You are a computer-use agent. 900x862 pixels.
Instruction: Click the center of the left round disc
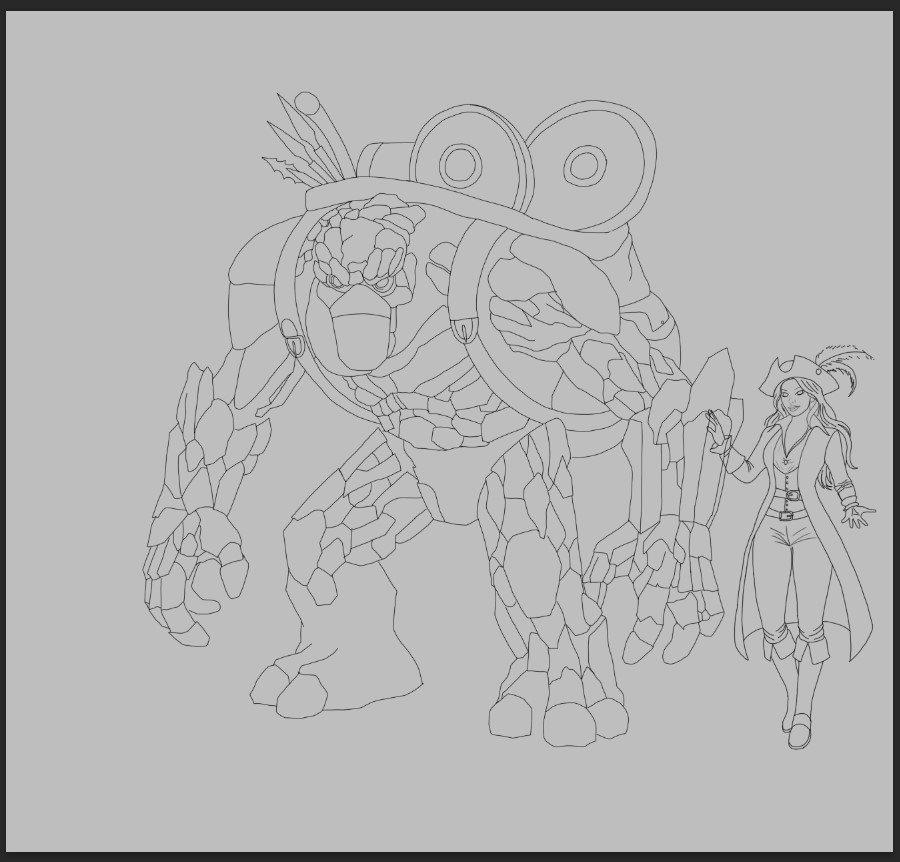460,163
